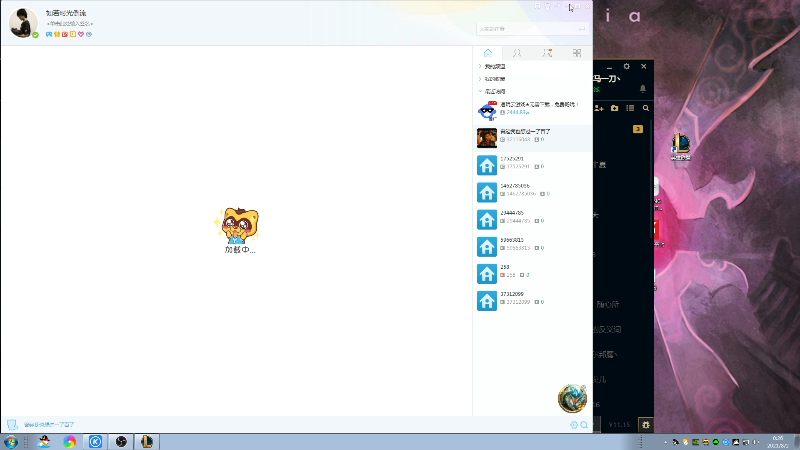Click the red square icon under nickname

coord(65,34)
